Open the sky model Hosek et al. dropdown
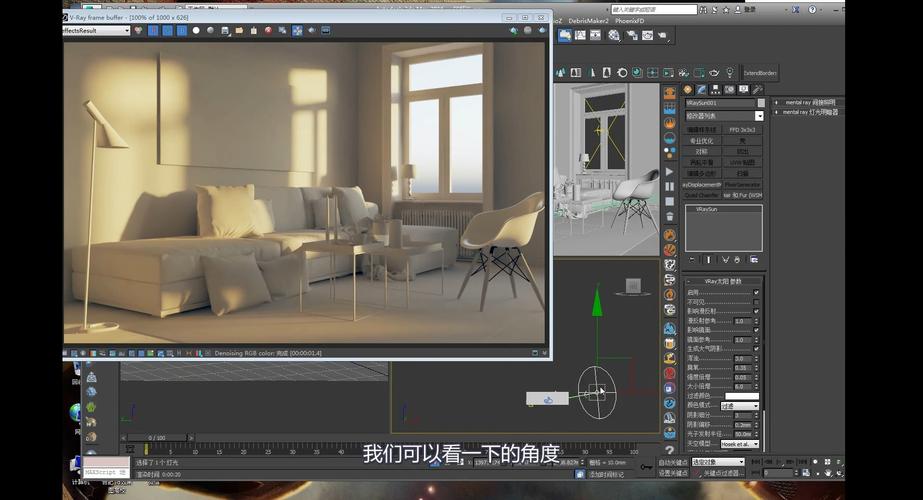Image resolution: width=923 pixels, height=500 pixels. point(740,443)
